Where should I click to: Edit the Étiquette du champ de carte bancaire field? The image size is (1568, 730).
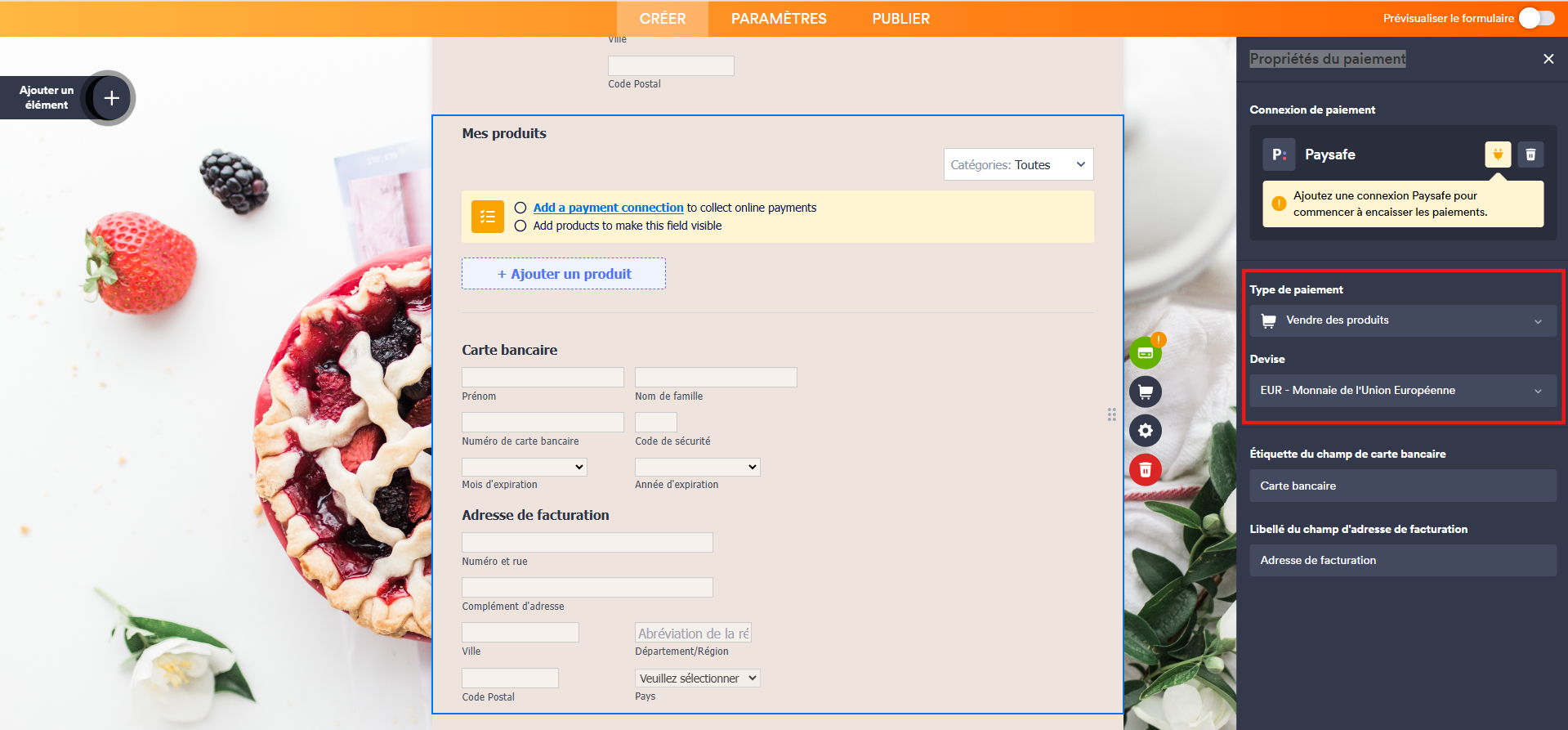click(1403, 486)
